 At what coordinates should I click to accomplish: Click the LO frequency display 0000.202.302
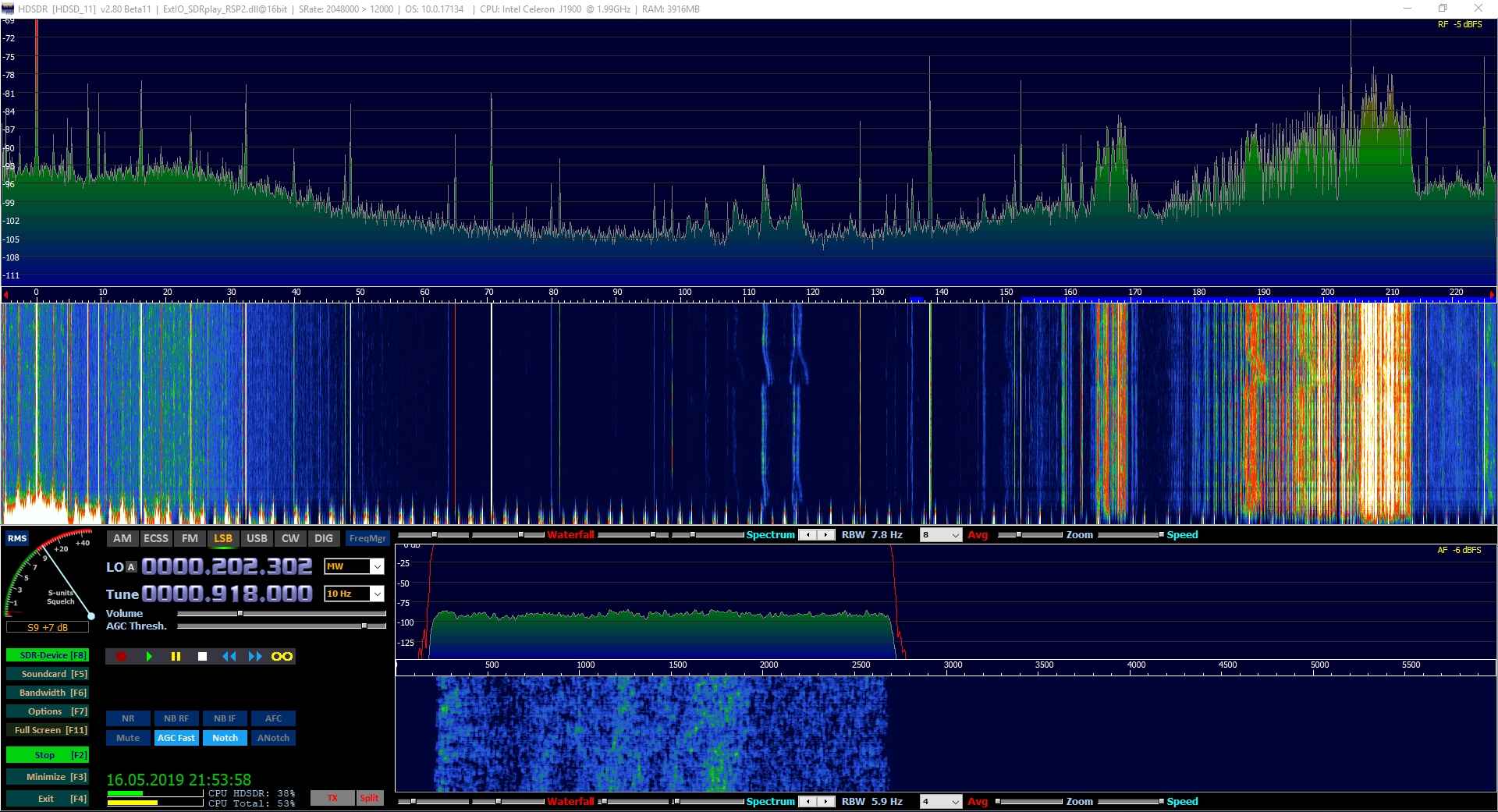point(227,567)
